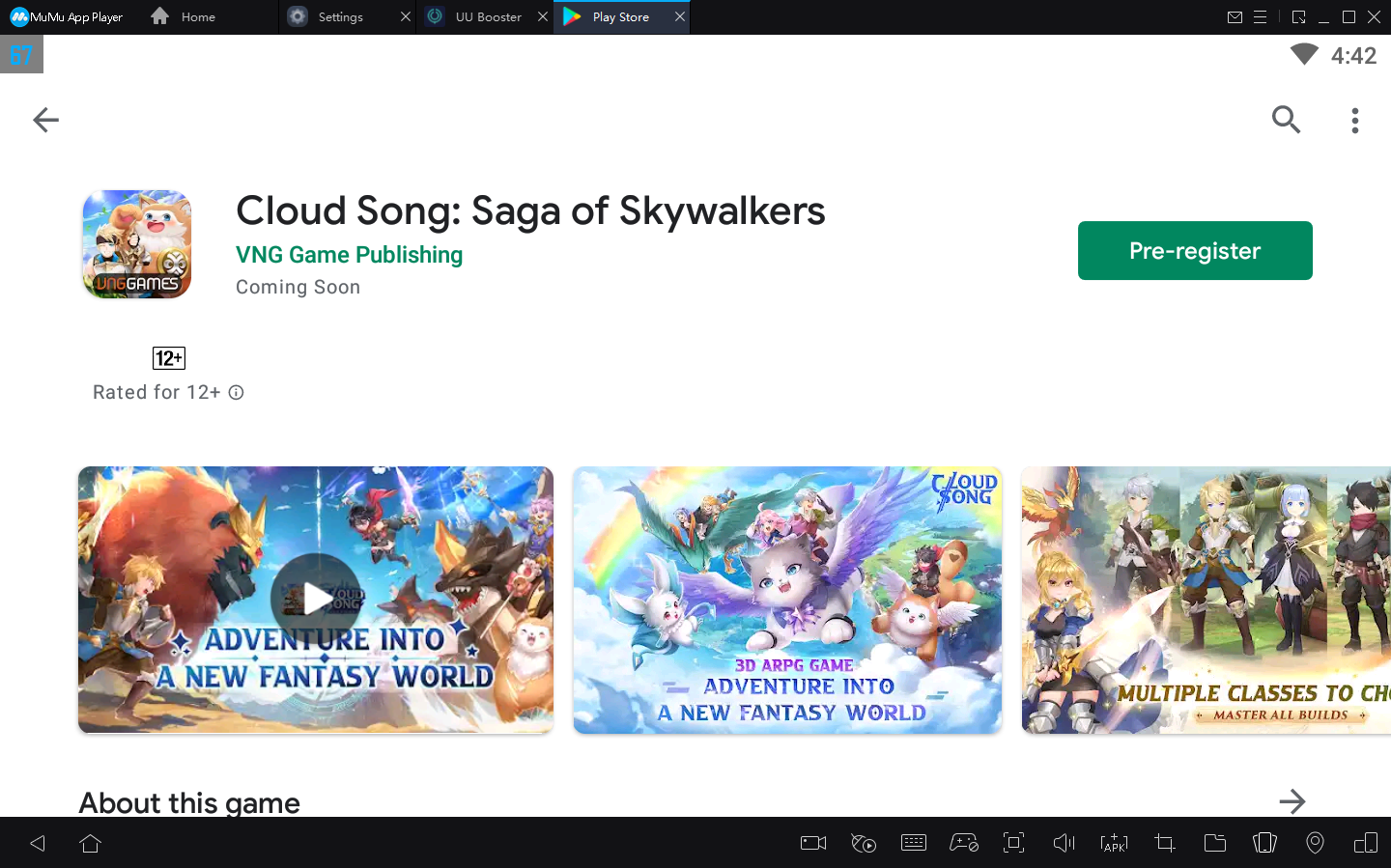
Task: Switch to the Home tab
Action: pos(184,16)
